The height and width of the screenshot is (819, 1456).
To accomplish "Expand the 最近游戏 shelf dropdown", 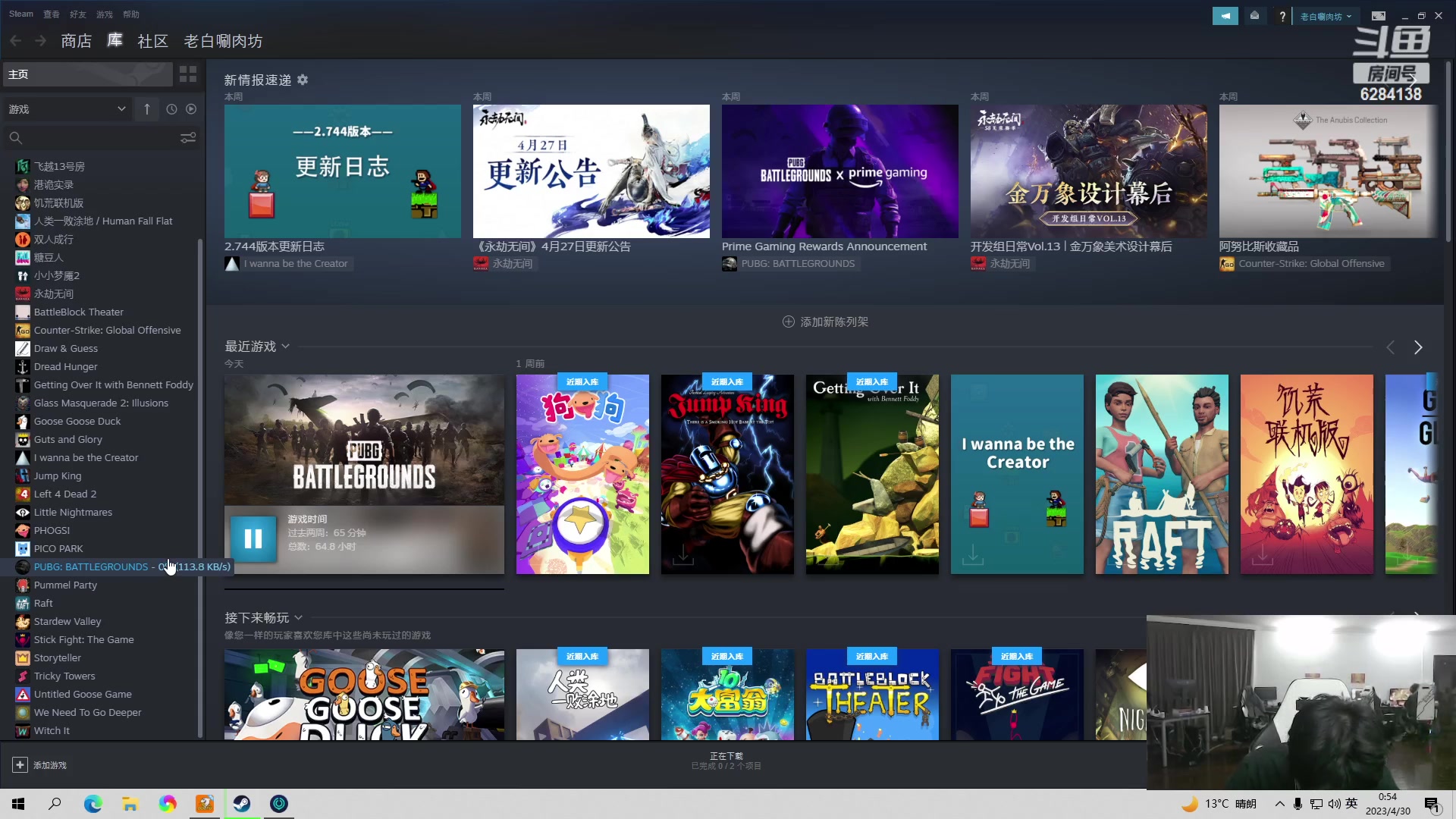I will pos(286,347).
